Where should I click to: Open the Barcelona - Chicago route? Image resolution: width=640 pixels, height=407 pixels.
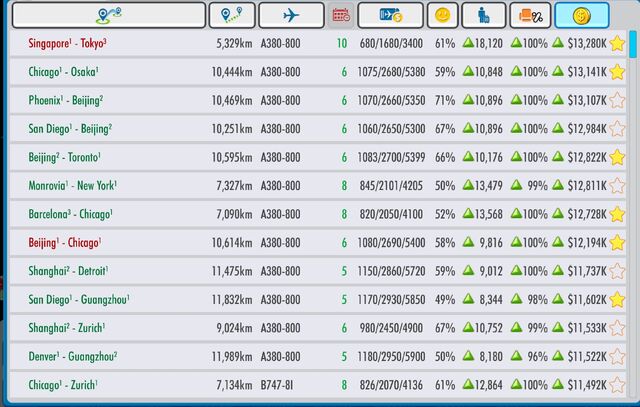coord(318,214)
